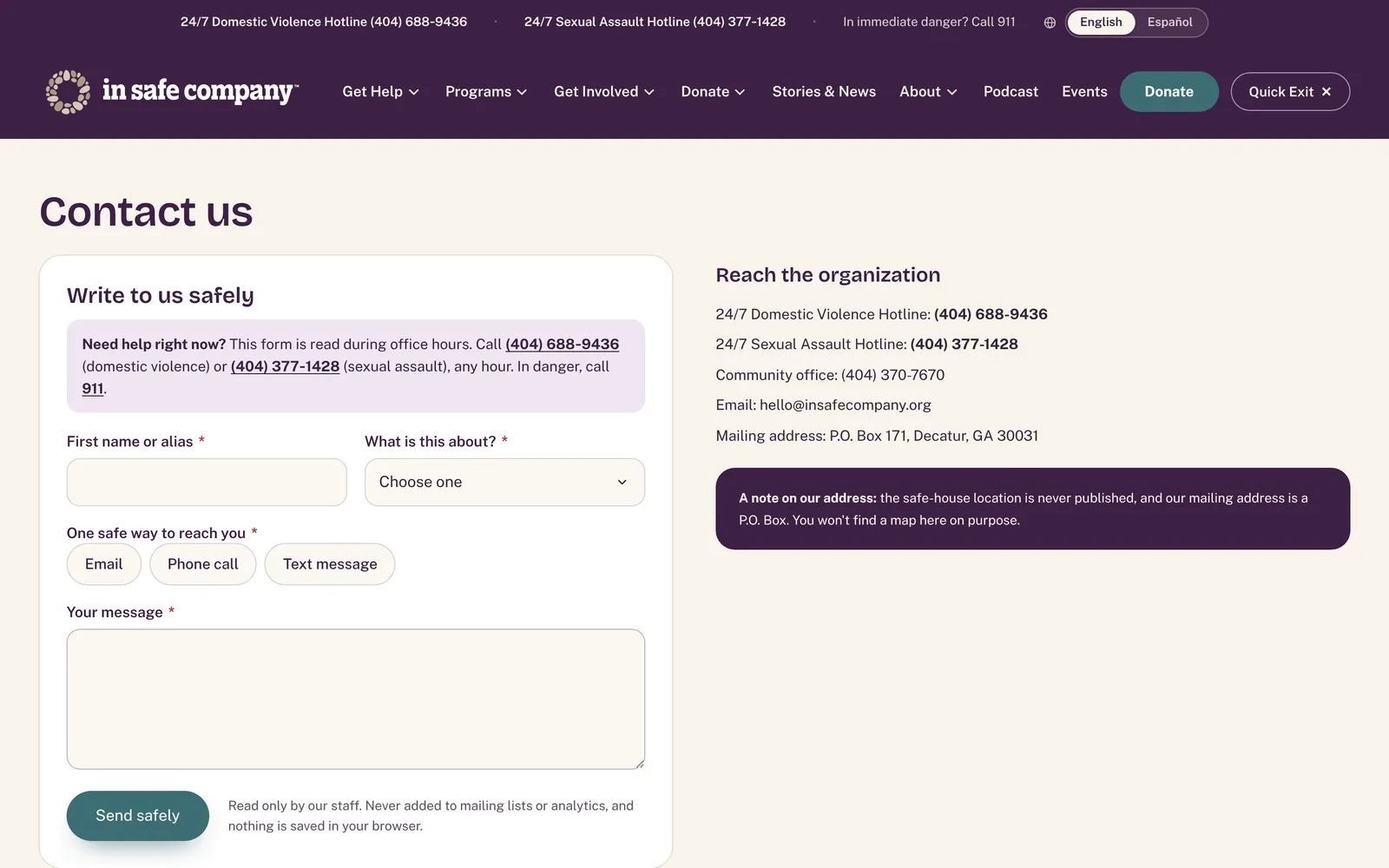The width and height of the screenshot is (1389, 868).
Task: Click the chevron in Choose one dropdown
Action: tap(622, 483)
